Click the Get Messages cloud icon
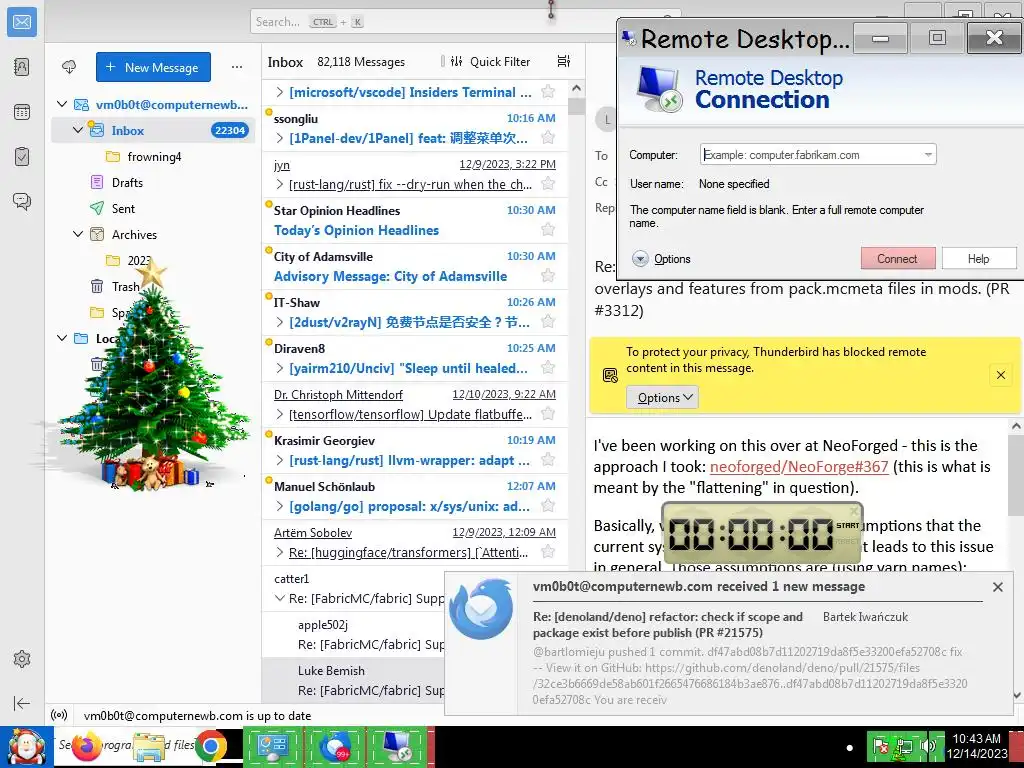The width and height of the screenshot is (1024, 768). (69, 67)
